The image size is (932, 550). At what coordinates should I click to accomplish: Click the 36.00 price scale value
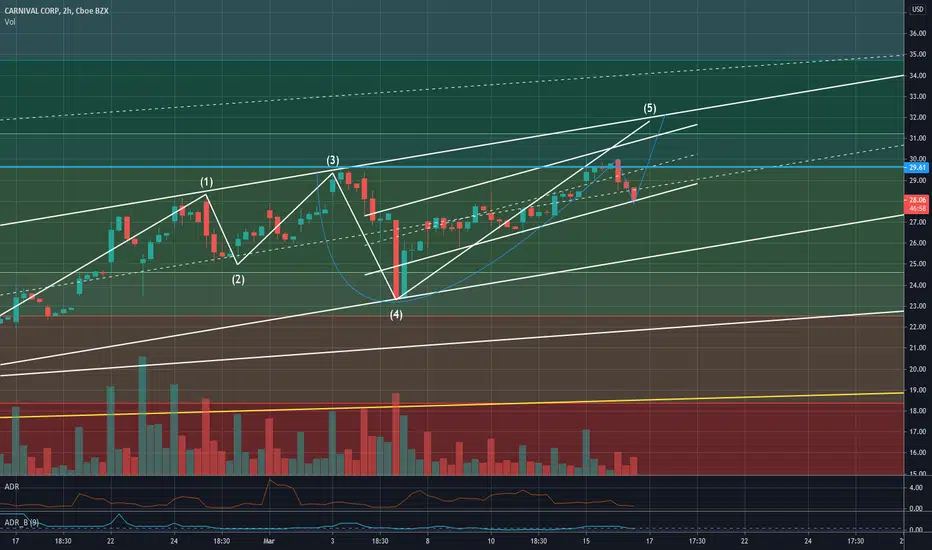pos(917,33)
